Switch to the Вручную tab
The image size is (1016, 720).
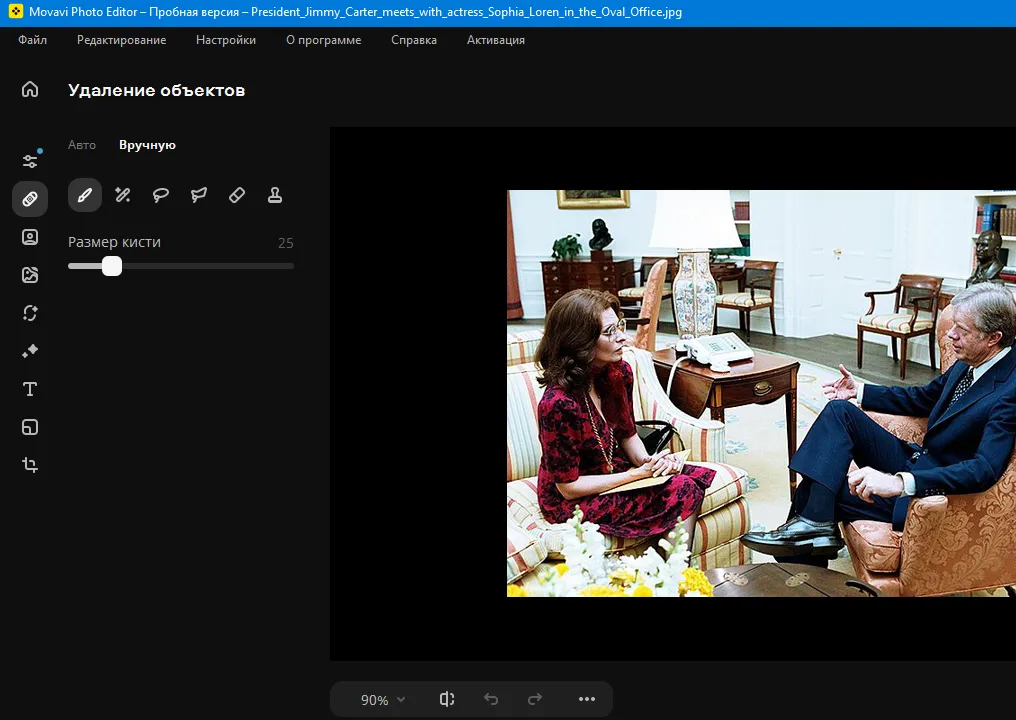click(147, 145)
